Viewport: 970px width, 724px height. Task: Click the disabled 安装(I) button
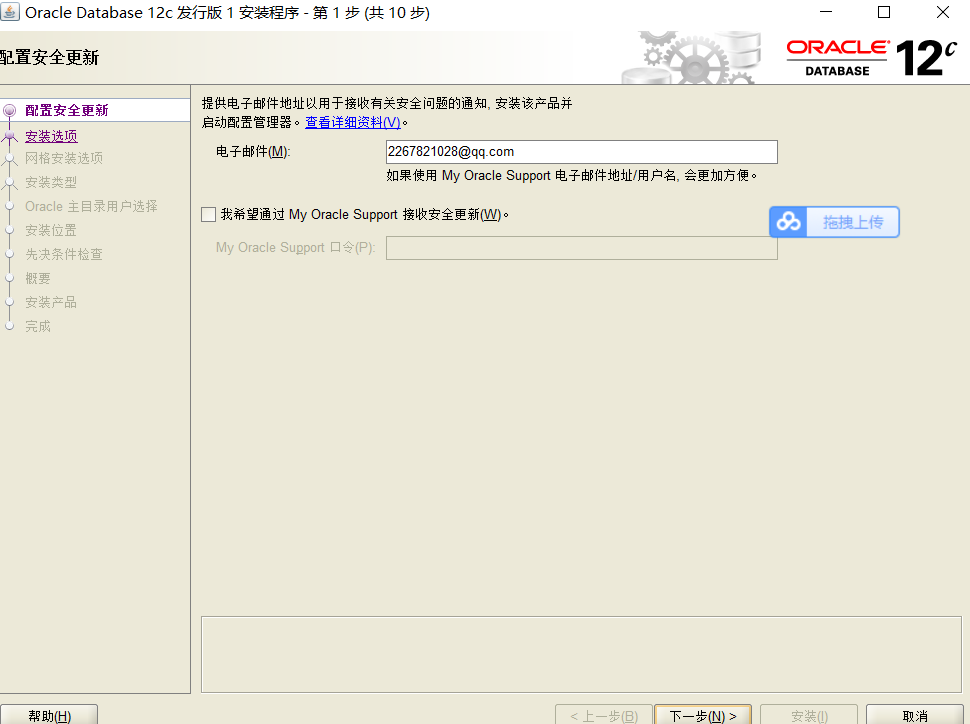809,715
